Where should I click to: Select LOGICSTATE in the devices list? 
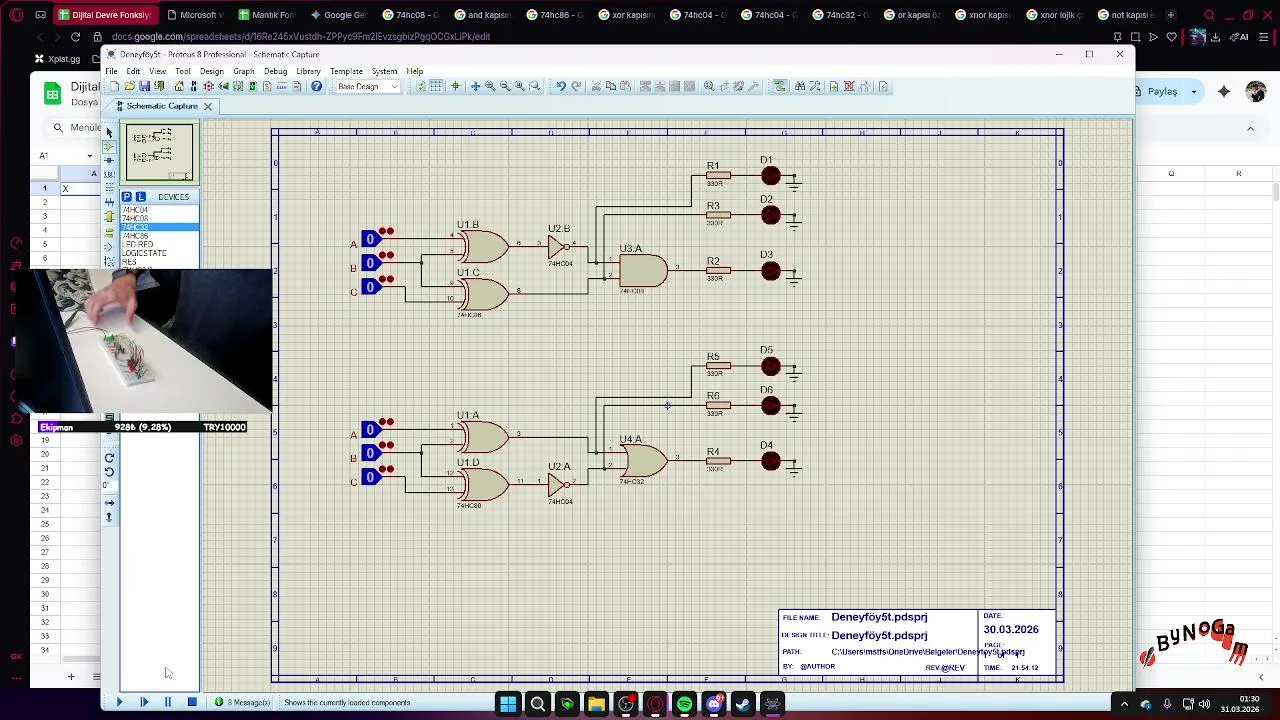click(x=144, y=253)
